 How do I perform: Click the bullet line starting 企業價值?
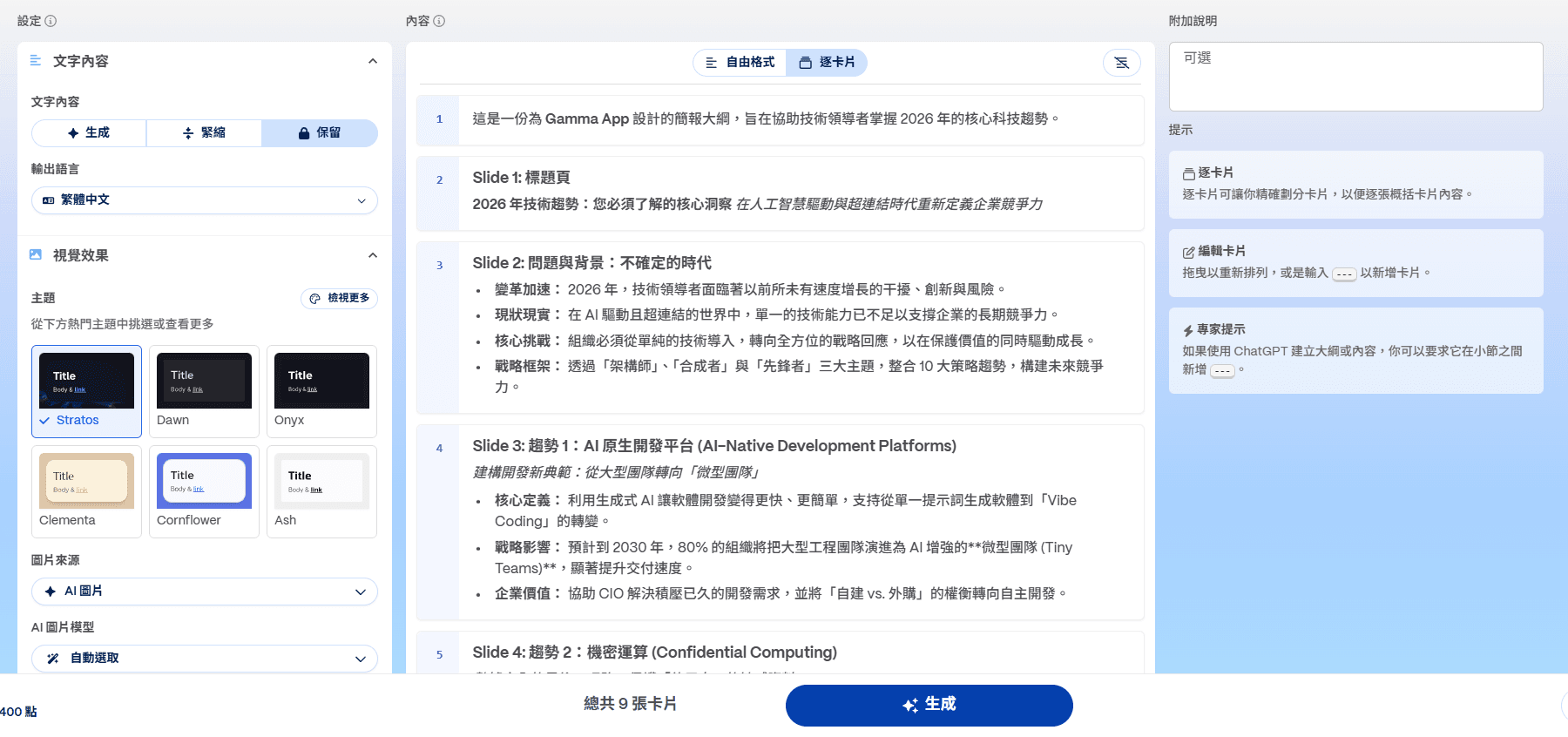point(781,593)
